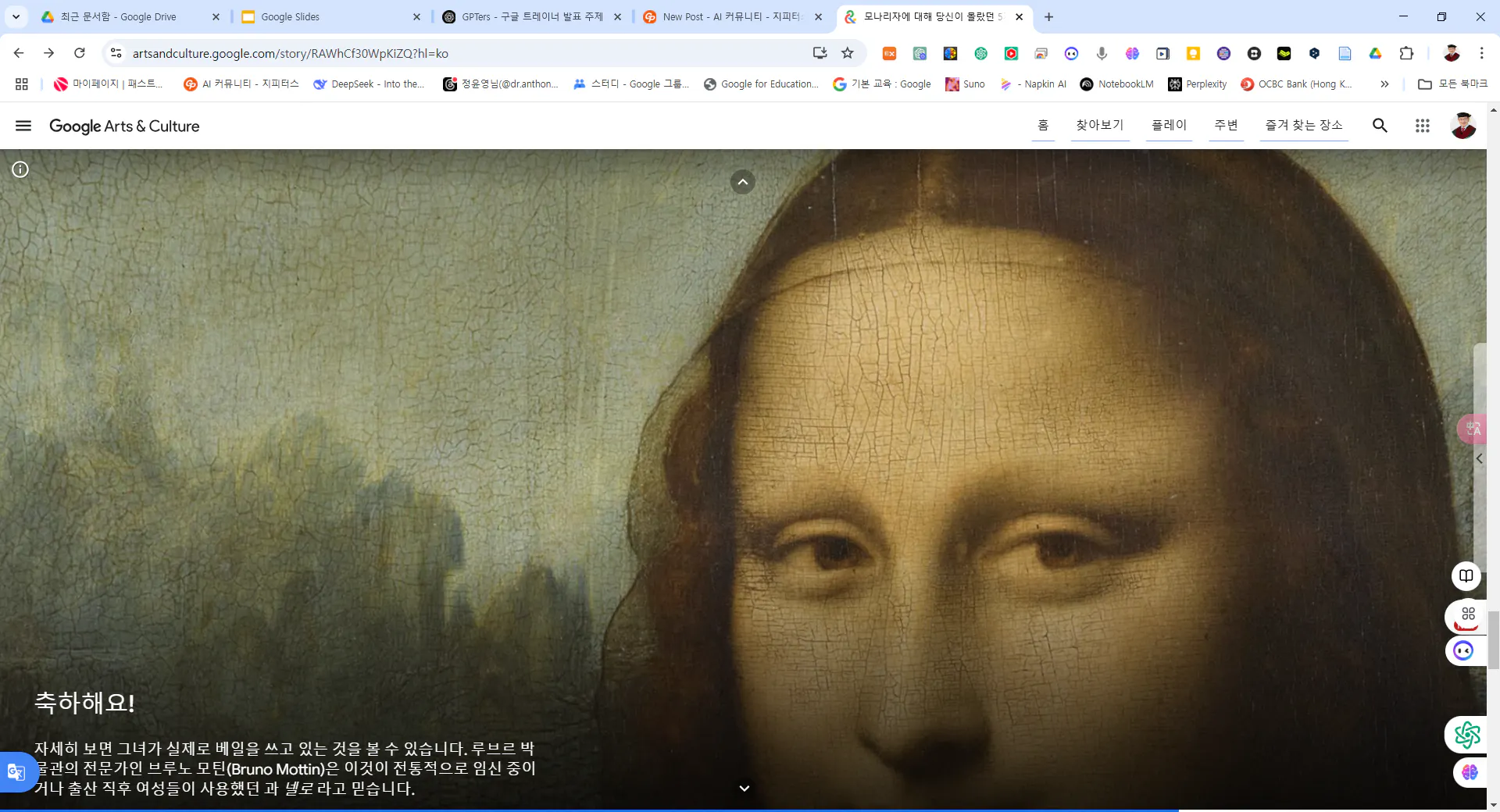1500x812 pixels.
Task: Open the 주변 navigation item
Action: [x=1226, y=125]
